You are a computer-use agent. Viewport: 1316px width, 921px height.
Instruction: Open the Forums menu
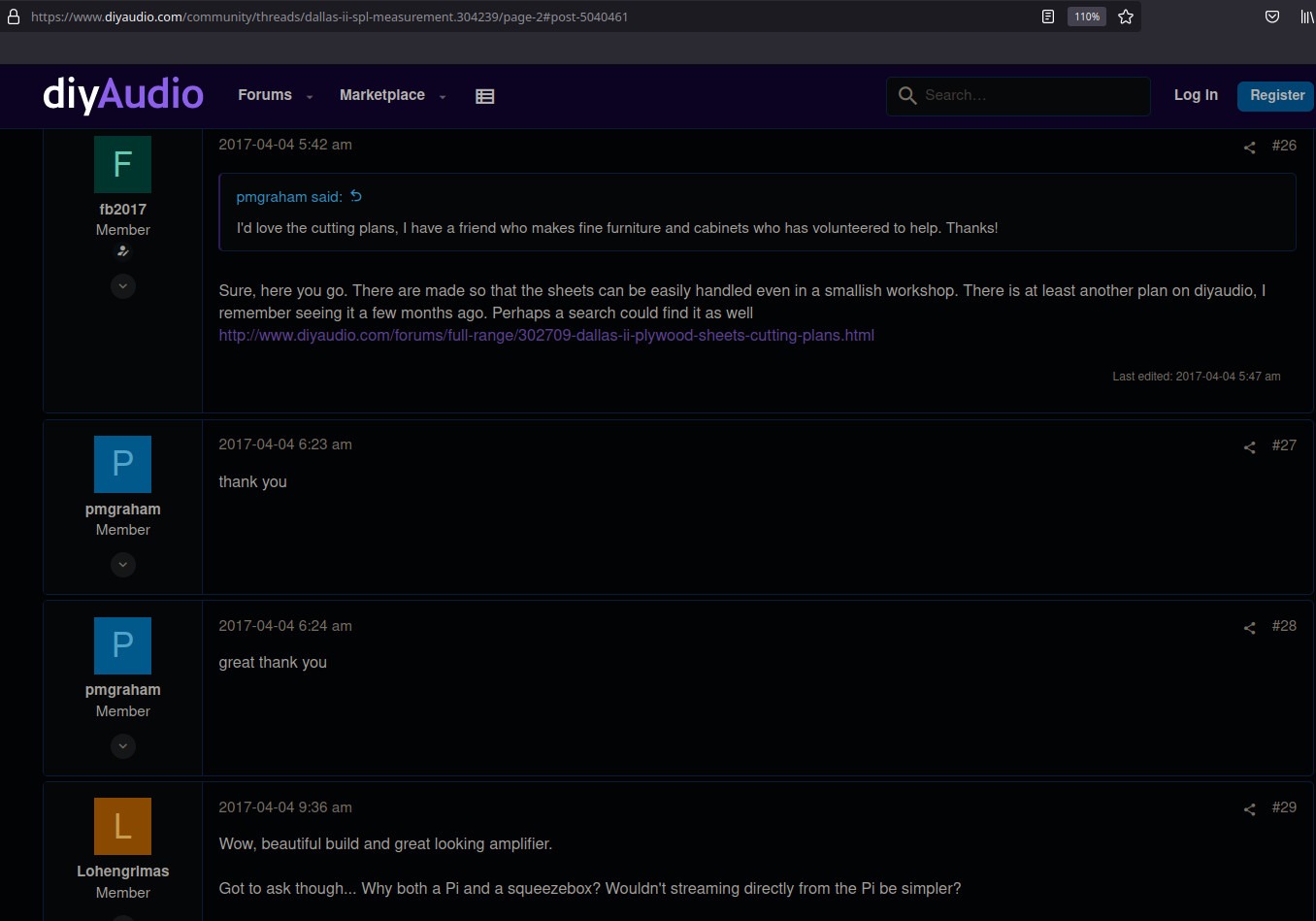(x=265, y=95)
